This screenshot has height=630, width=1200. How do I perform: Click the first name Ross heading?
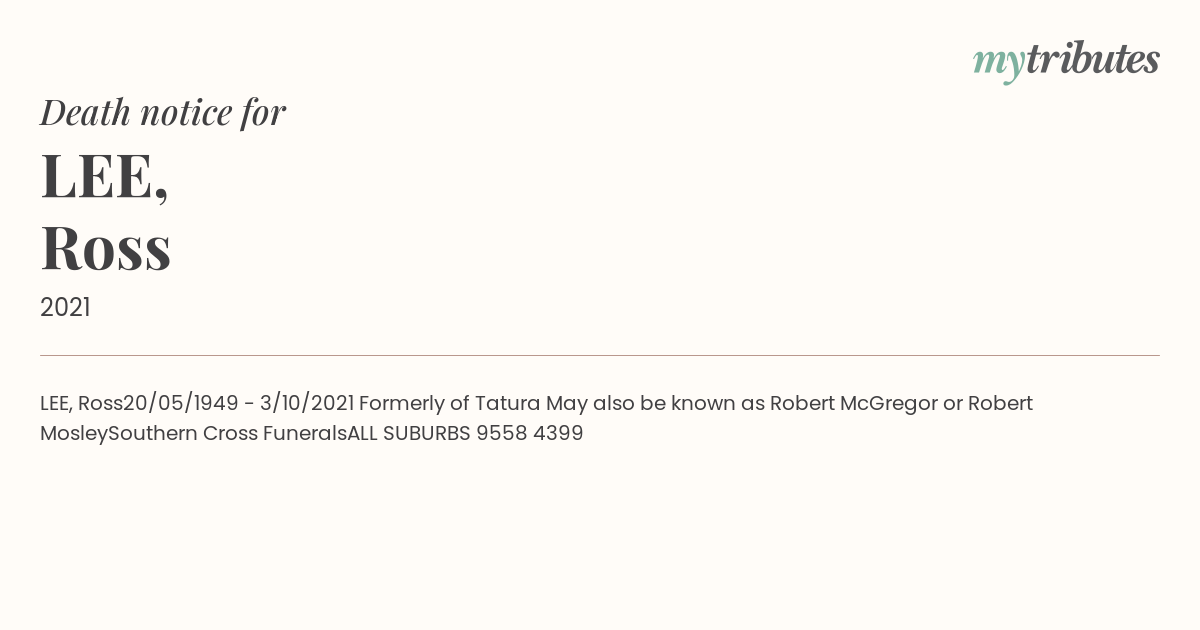tap(106, 248)
